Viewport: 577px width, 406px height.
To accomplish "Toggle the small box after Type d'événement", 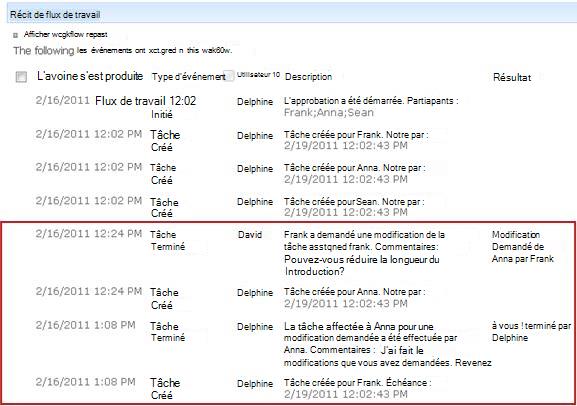I will (229, 75).
